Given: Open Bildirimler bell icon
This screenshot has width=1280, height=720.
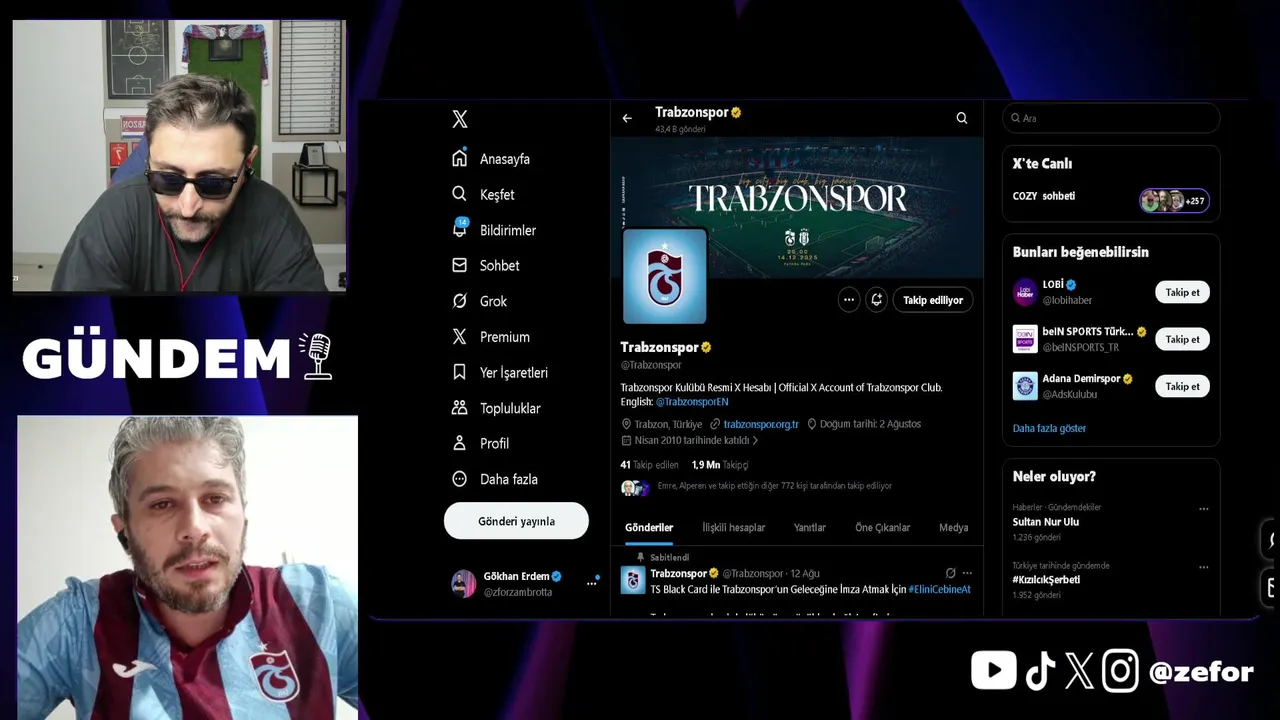Looking at the screenshot, I should pos(459,229).
